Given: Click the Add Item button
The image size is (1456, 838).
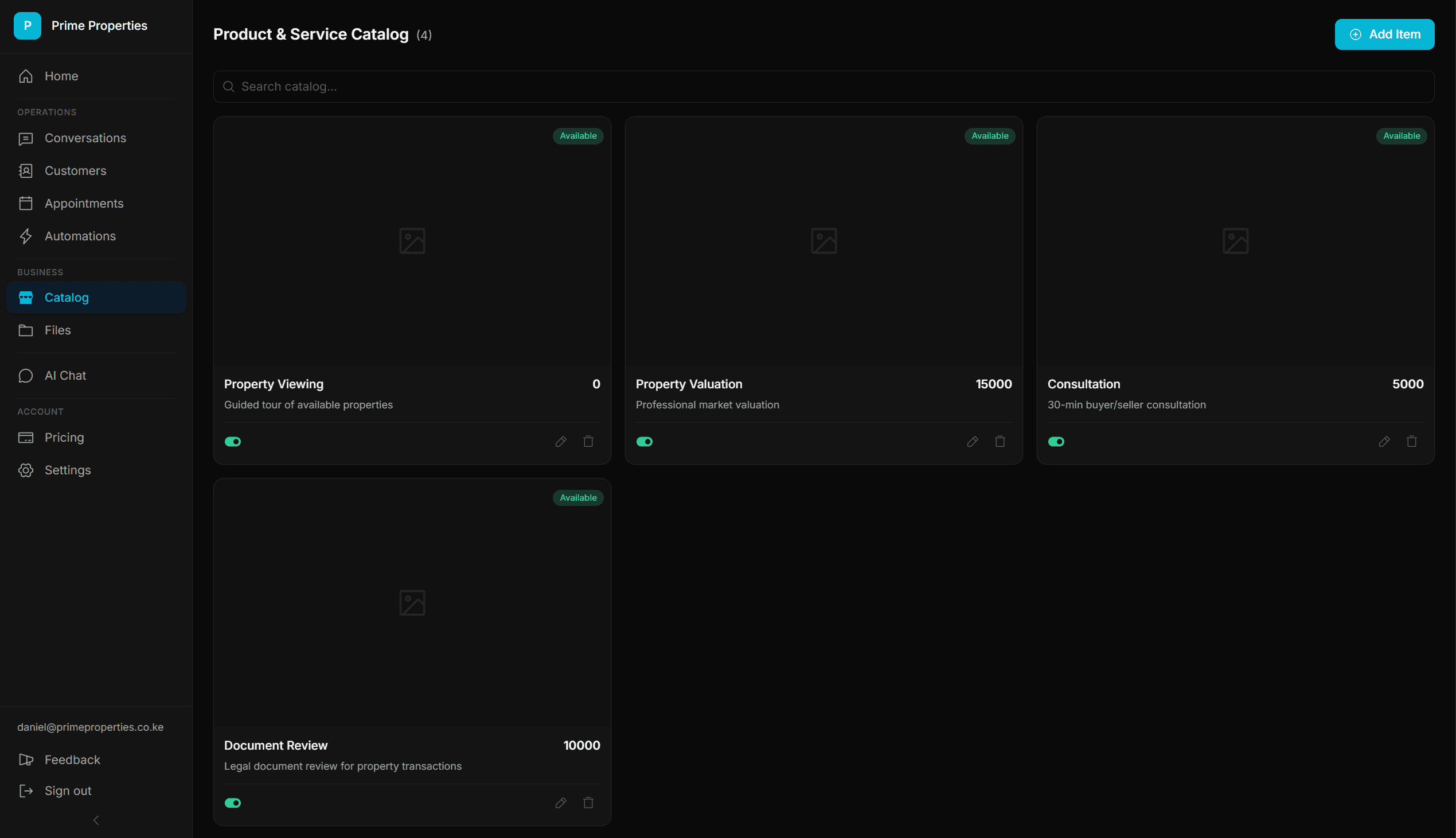Looking at the screenshot, I should coord(1384,34).
